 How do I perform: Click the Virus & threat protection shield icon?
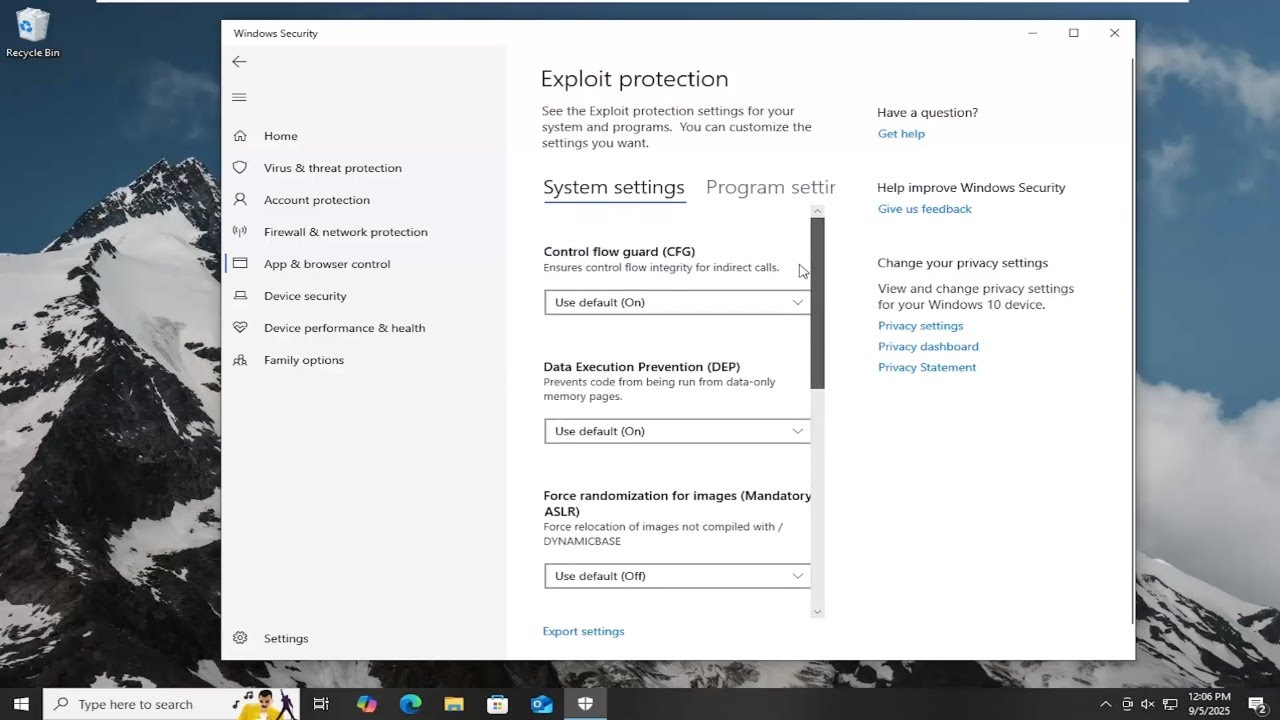[x=240, y=168]
